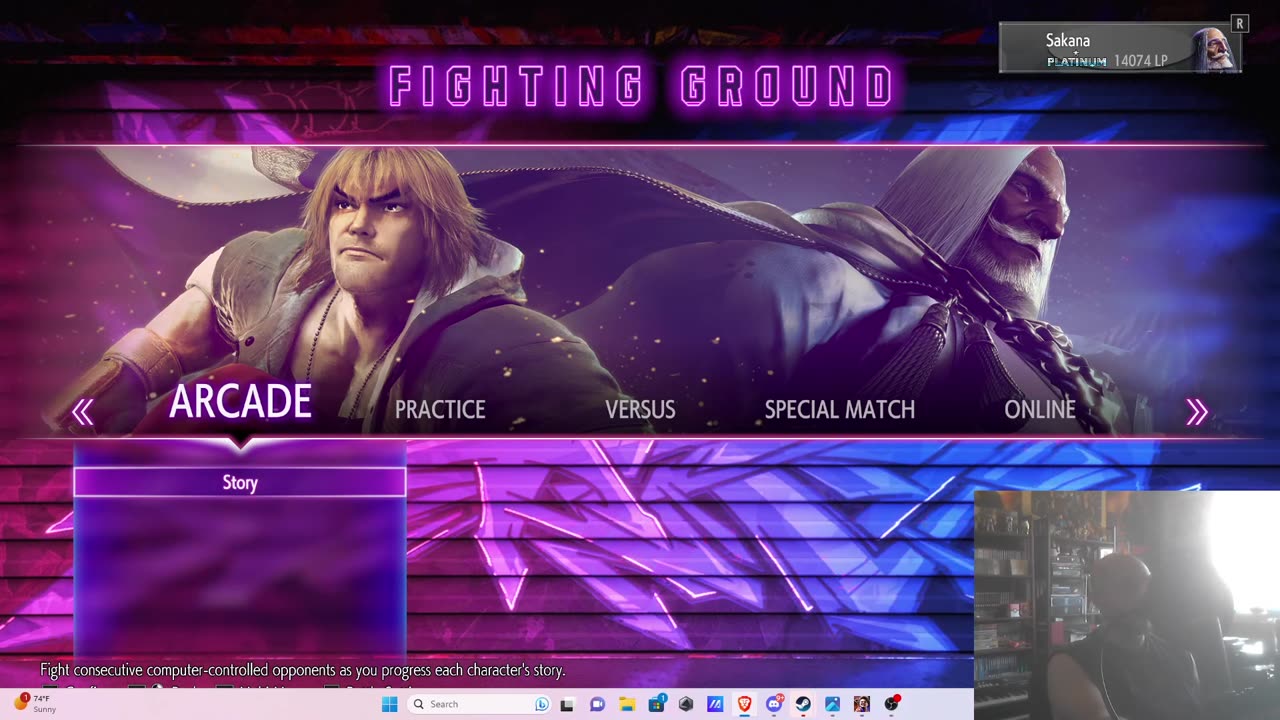Click the taskbar Search box
The image size is (1280, 720).
[480, 704]
